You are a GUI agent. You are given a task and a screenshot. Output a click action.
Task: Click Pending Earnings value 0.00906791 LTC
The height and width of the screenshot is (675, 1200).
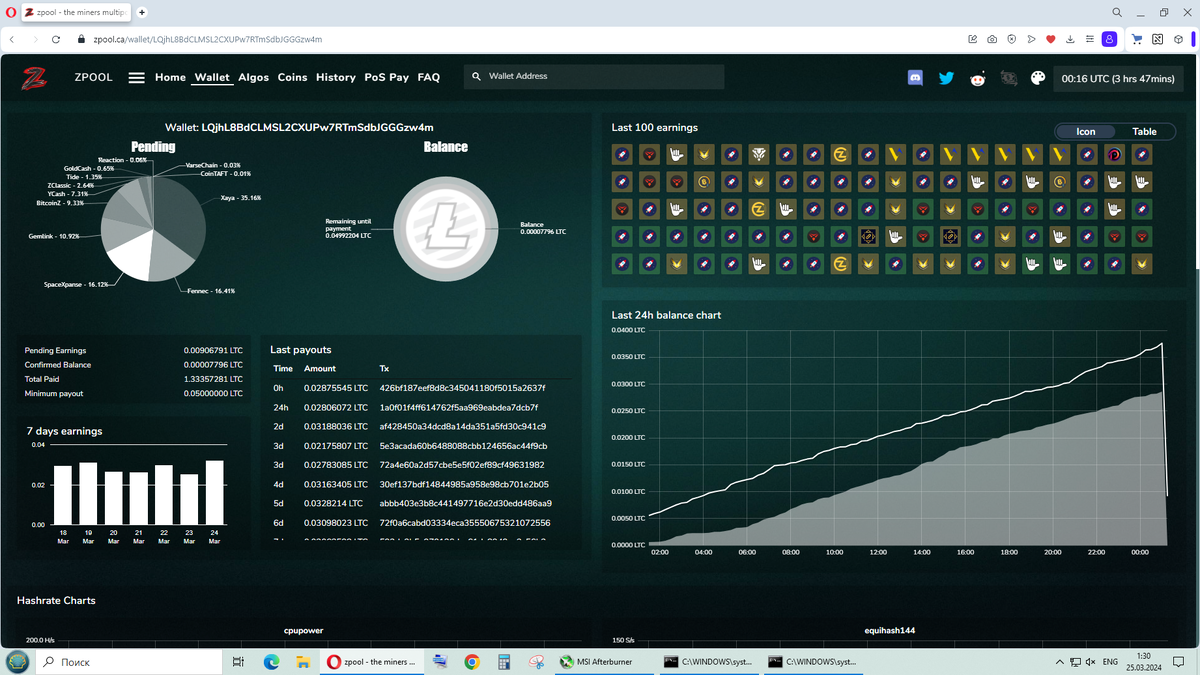click(214, 351)
